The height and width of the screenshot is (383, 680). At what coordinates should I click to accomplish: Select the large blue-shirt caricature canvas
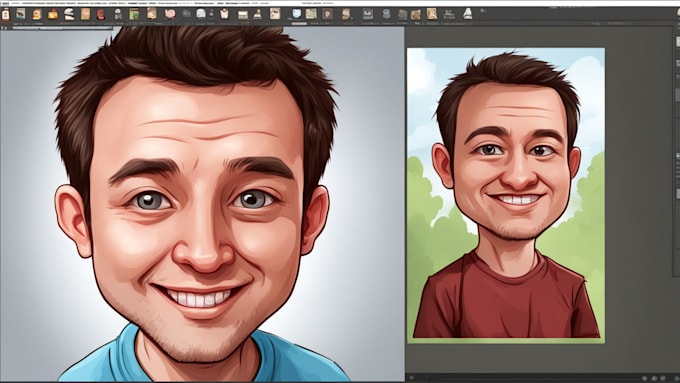[202, 204]
